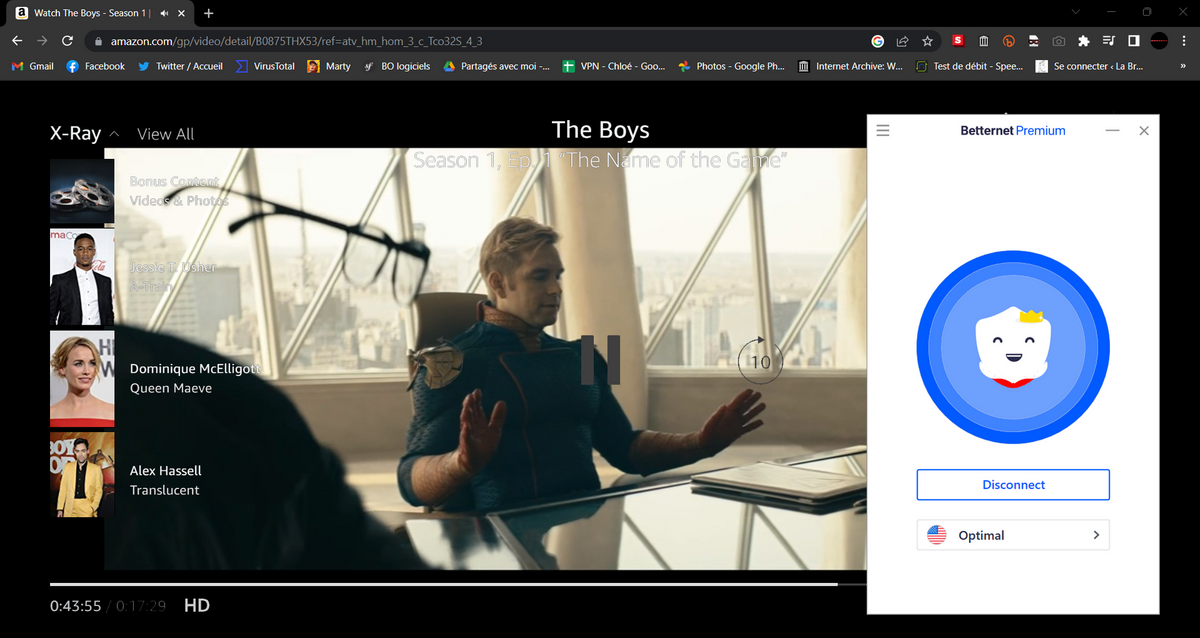Screen dimensions: 1200x638
Task: Open the Chrome profile avatar
Action: 1159,41
